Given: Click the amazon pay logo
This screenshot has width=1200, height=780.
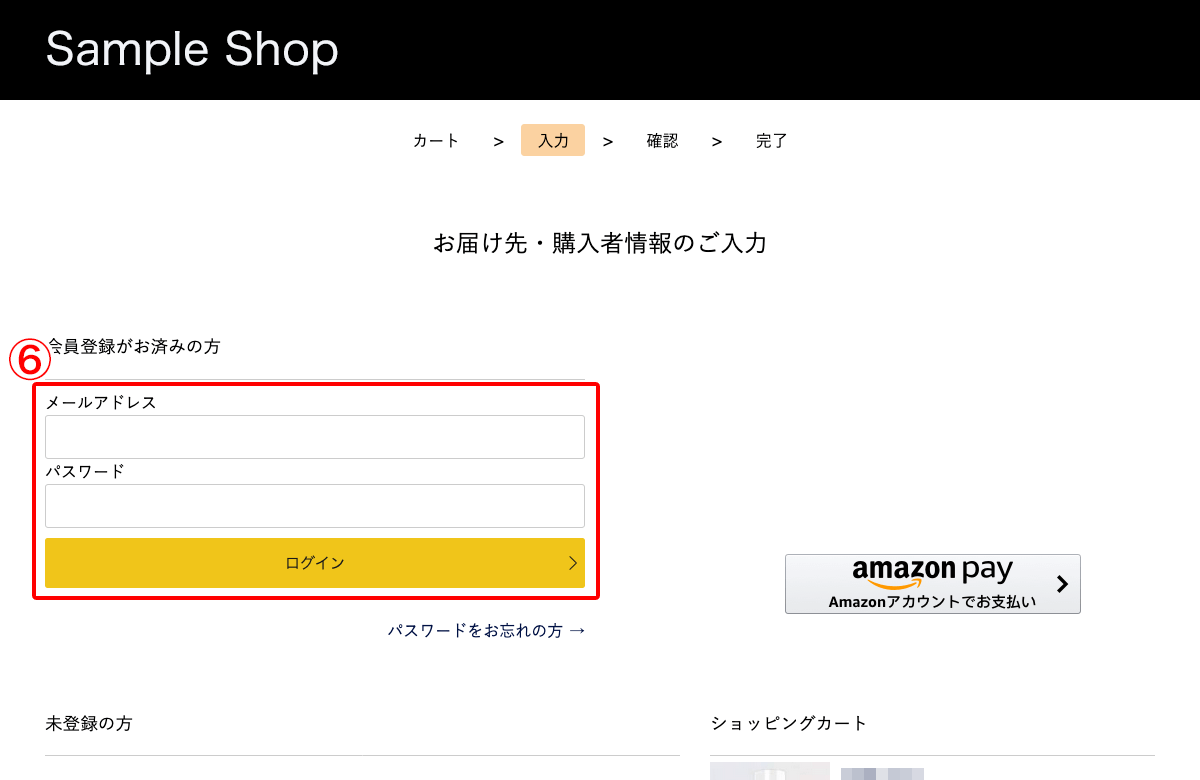Looking at the screenshot, I should (x=932, y=572).
